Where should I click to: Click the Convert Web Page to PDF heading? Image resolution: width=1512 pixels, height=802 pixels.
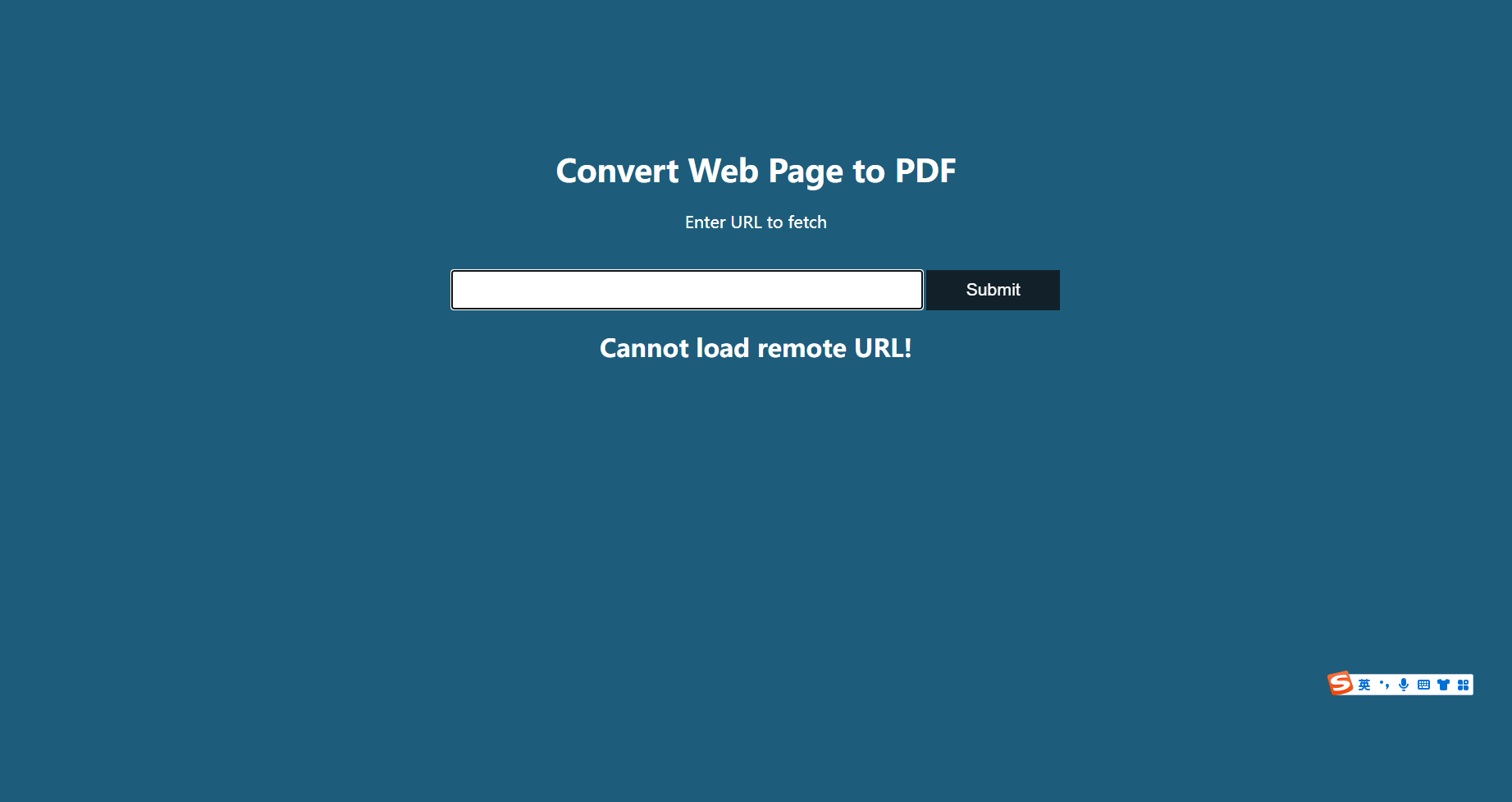(x=756, y=171)
